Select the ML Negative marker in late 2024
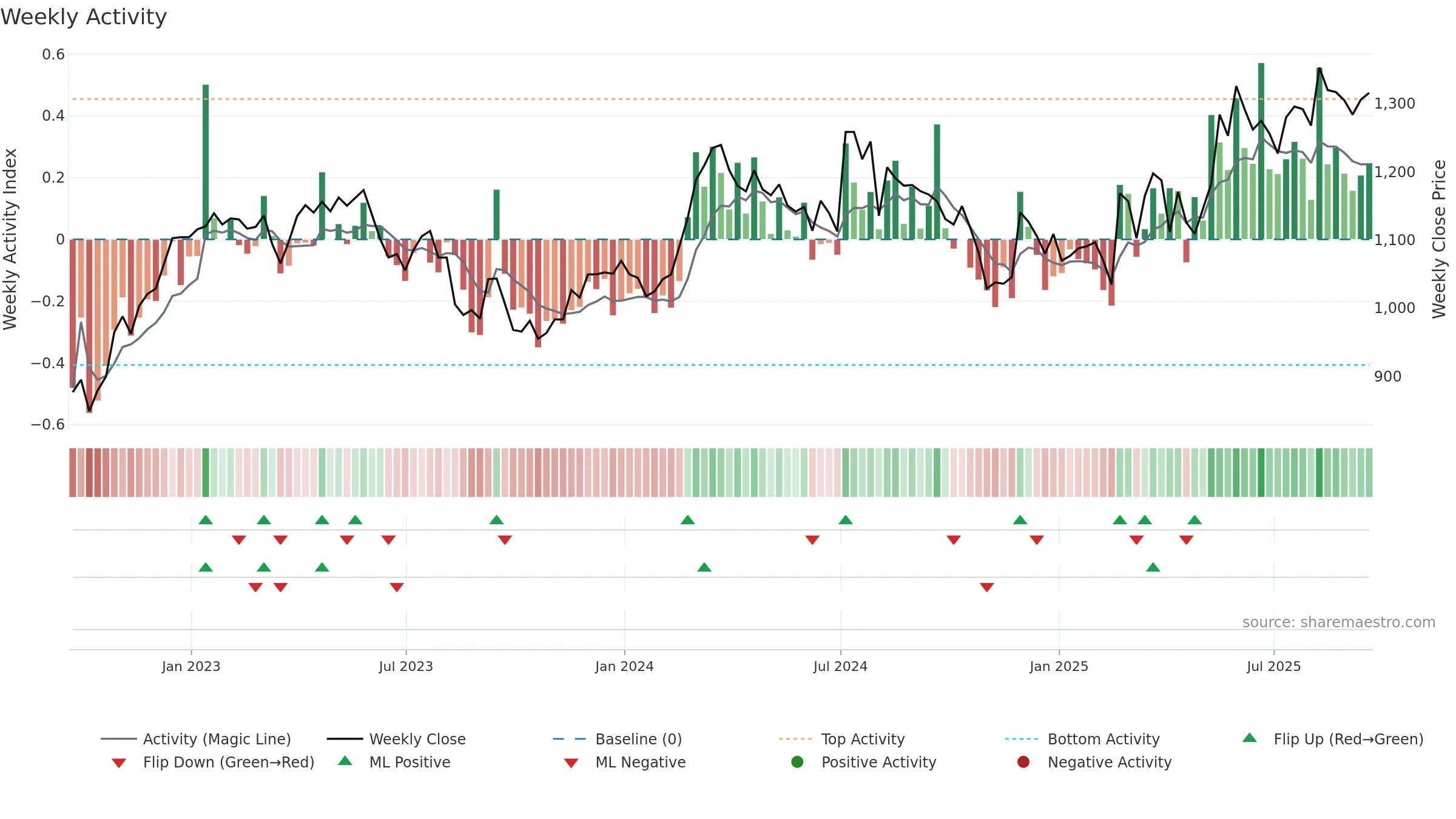Image resolution: width=1456 pixels, height=819 pixels. (987, 587)
